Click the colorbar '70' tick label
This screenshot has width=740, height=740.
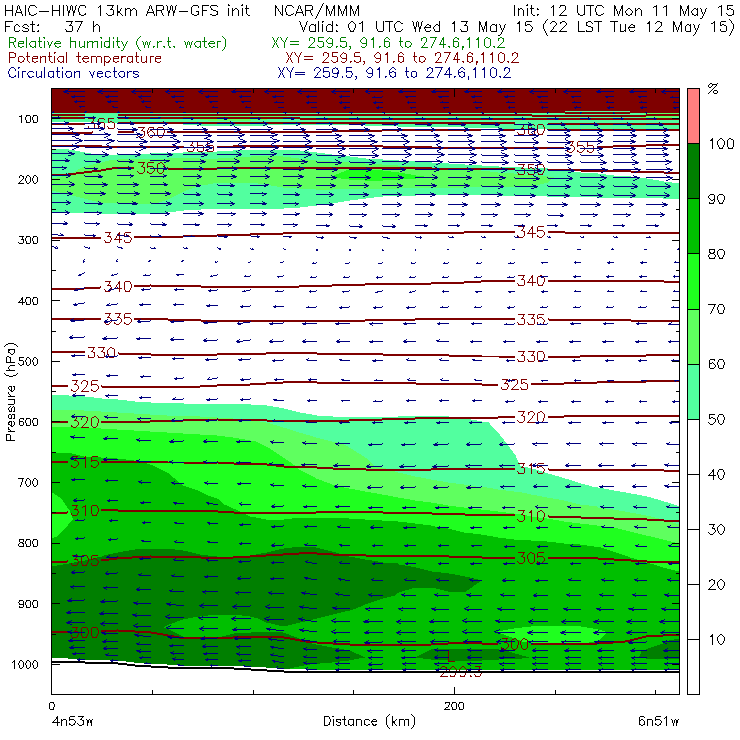pos(716,309)
